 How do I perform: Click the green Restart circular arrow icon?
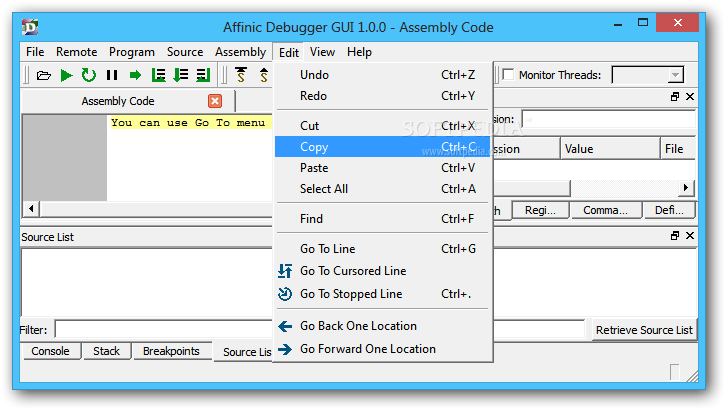(88, 75)
